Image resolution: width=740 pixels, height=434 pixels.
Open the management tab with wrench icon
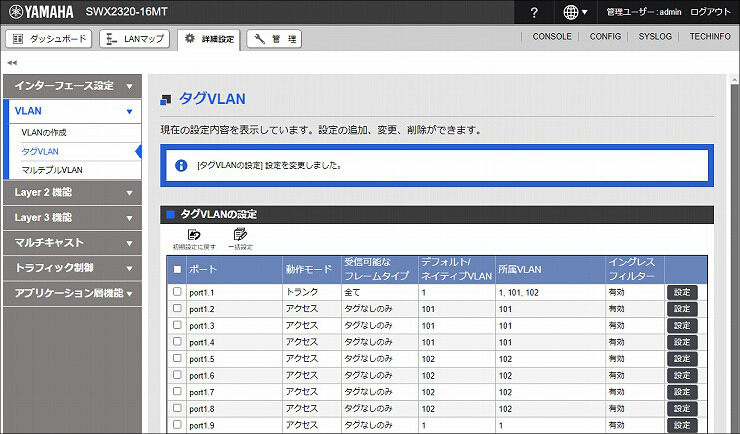click(274, 39)
